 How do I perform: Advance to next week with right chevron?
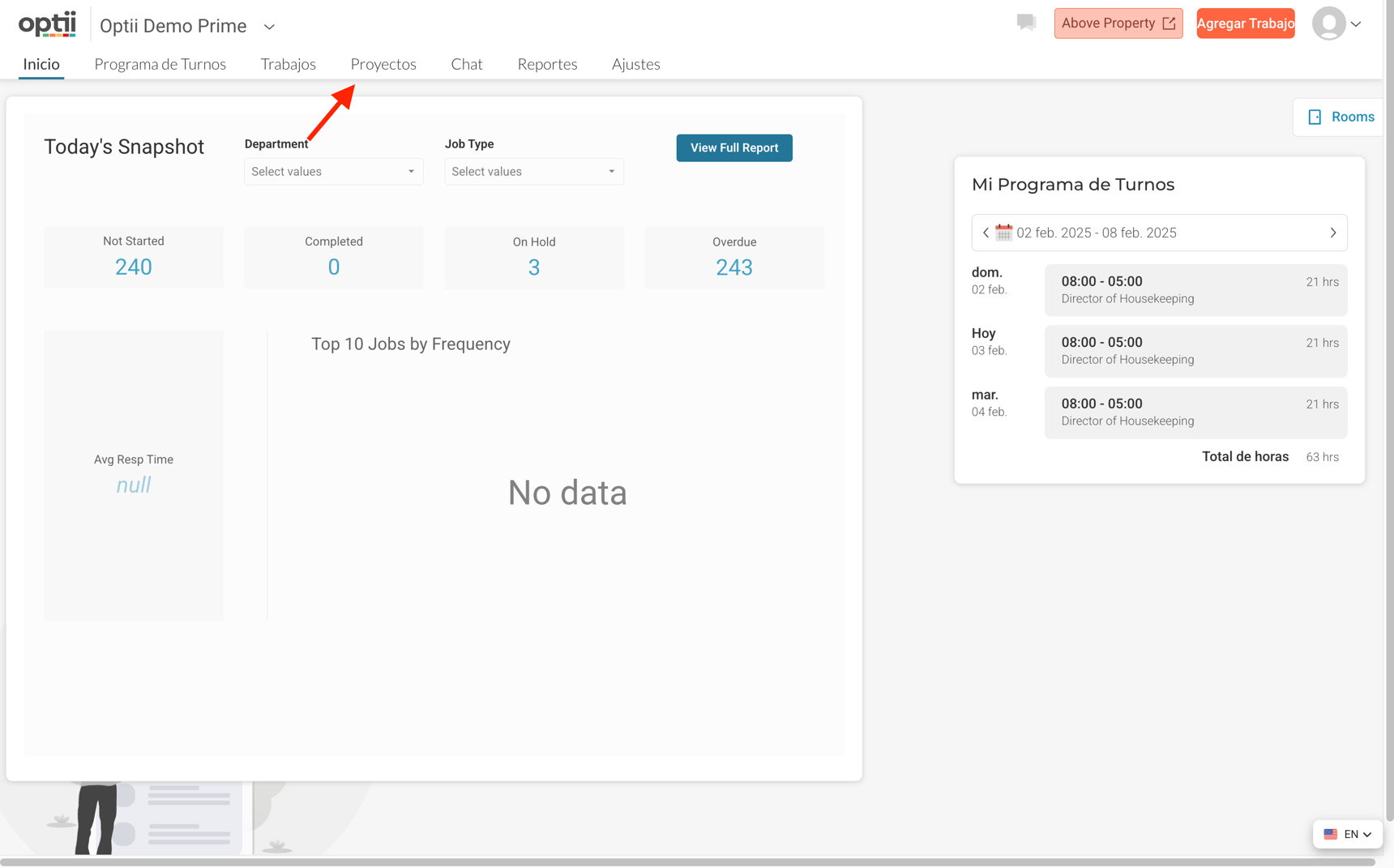(x=1332, y=233)
